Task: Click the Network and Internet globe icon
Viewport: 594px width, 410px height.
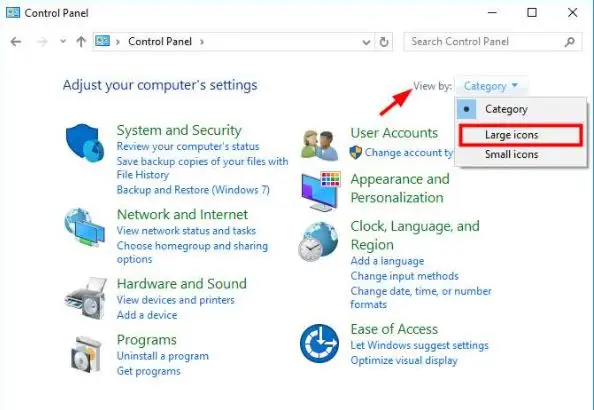Action: [x=84, y=227]
